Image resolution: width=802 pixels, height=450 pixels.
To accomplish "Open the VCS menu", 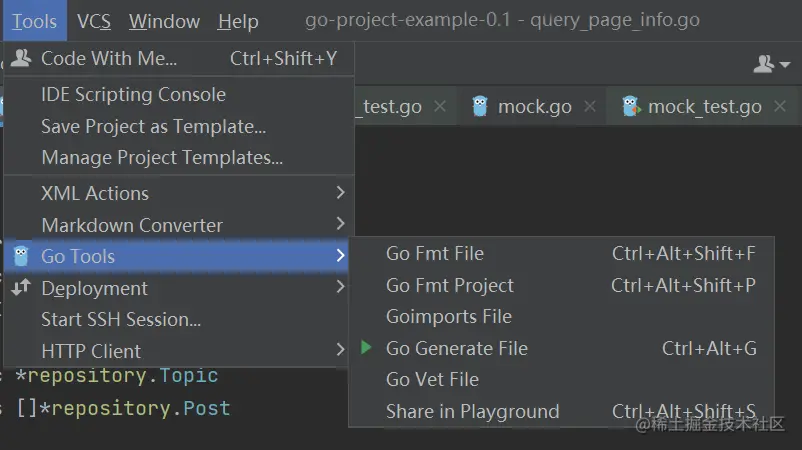I will [x=94, y=21].
